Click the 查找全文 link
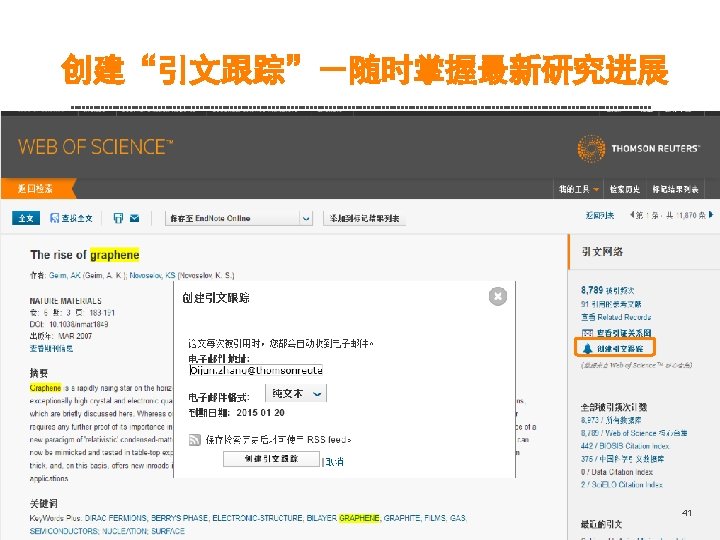Image resolution: width=720 pixels, height=540 pixels. pos(71,218)
